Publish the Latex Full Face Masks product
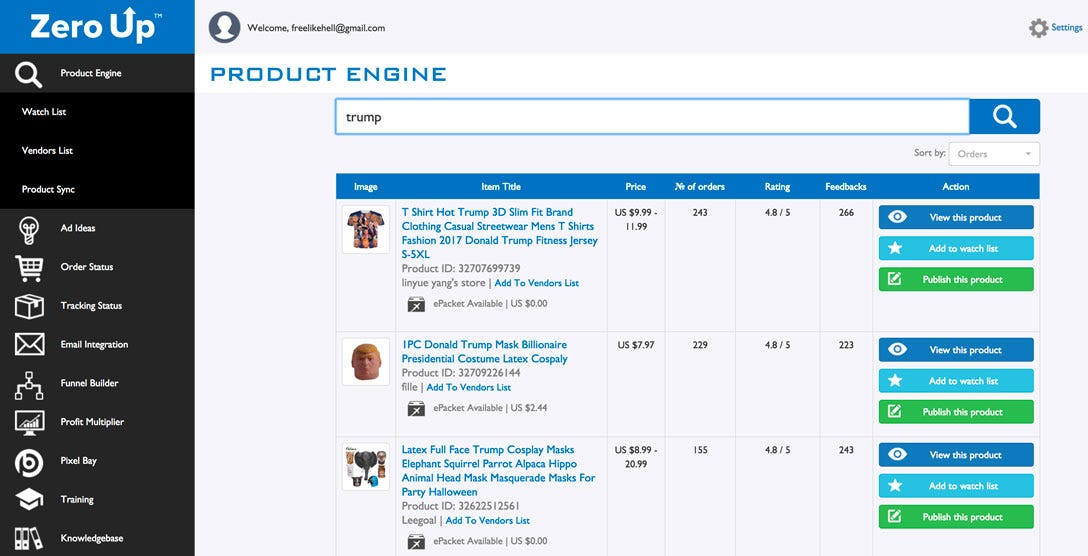 coord(956,517)
